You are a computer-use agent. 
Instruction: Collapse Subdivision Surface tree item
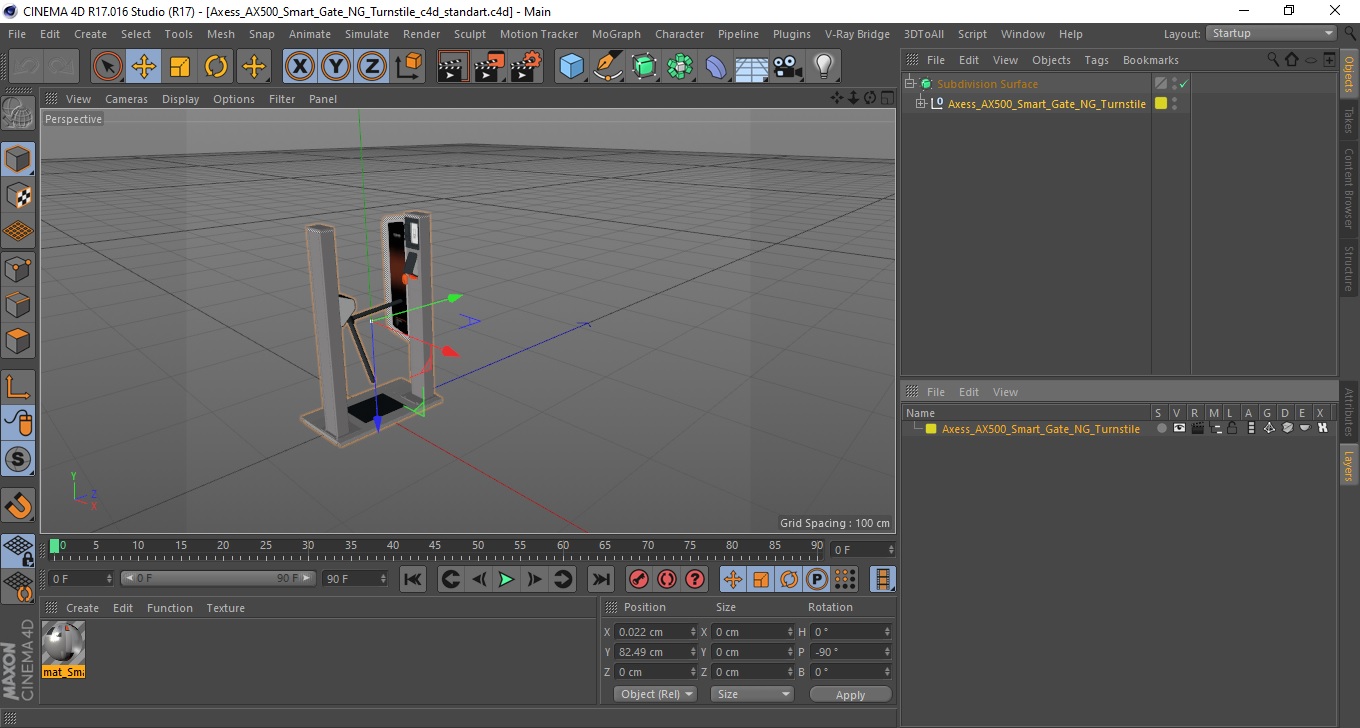910,84
